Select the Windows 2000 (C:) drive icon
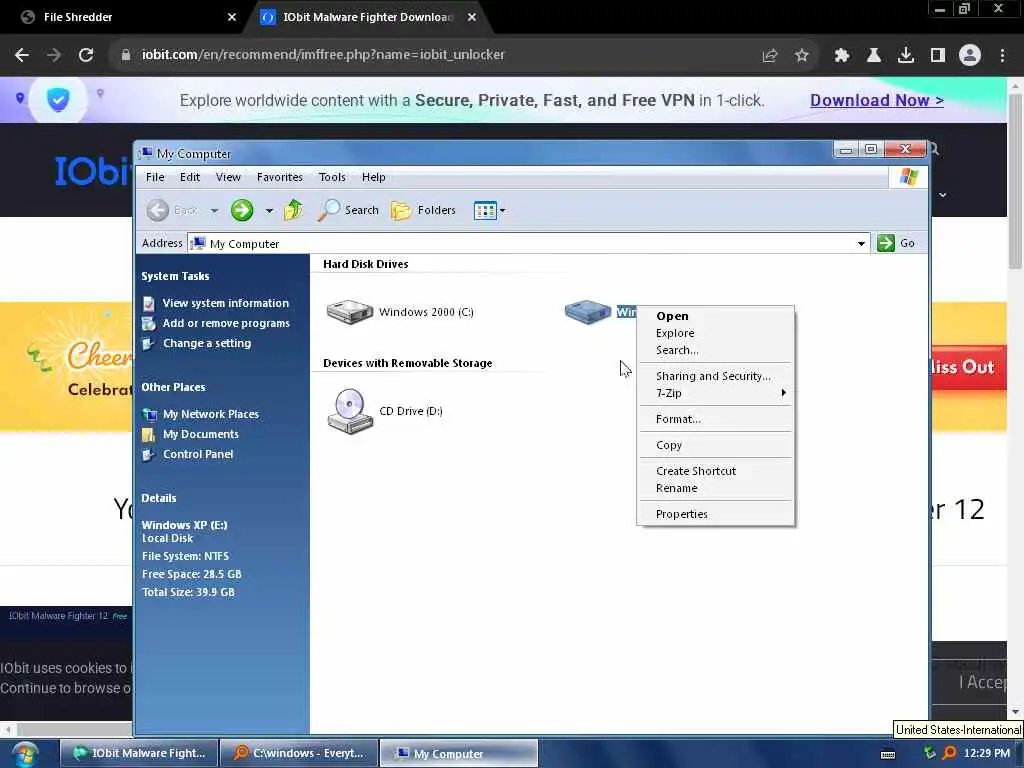 click(x=350, y=312)
